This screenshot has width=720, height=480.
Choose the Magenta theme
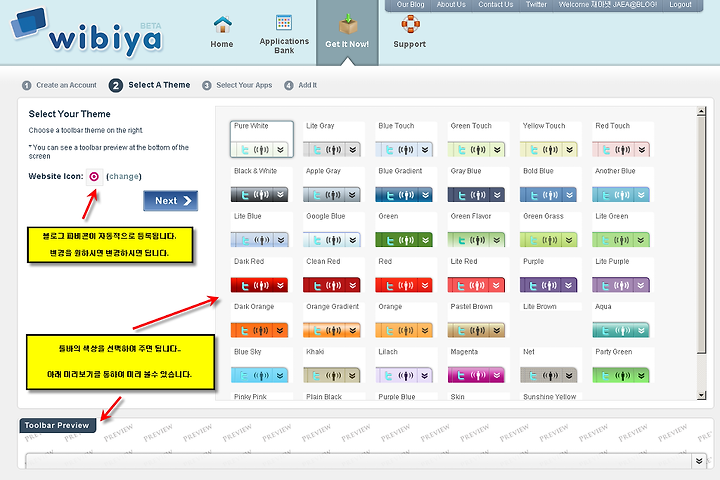[478, 365]
